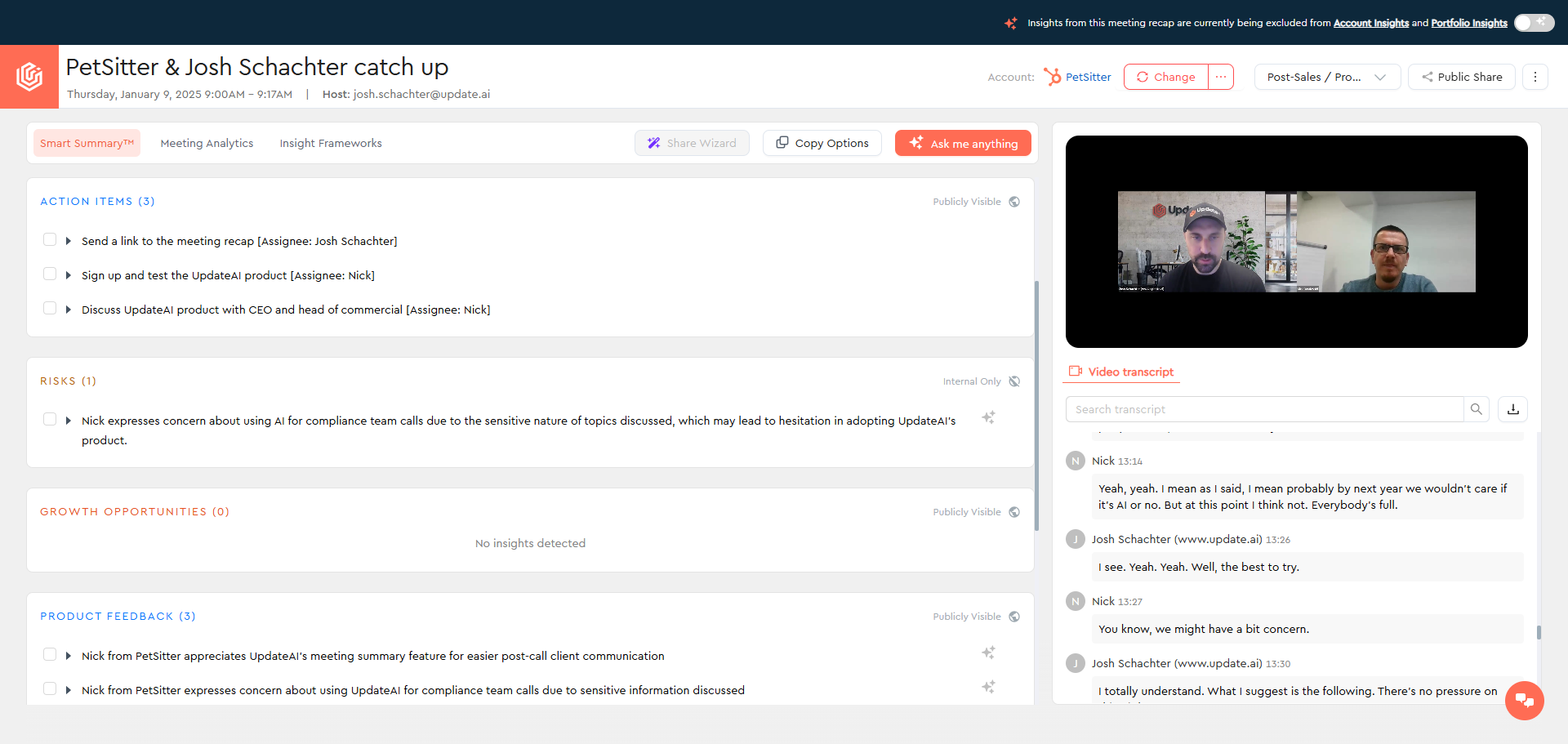Check the risk item about compliance calls
The height and width of the screenshot is (744, 1568).
[x=50, y=420]
